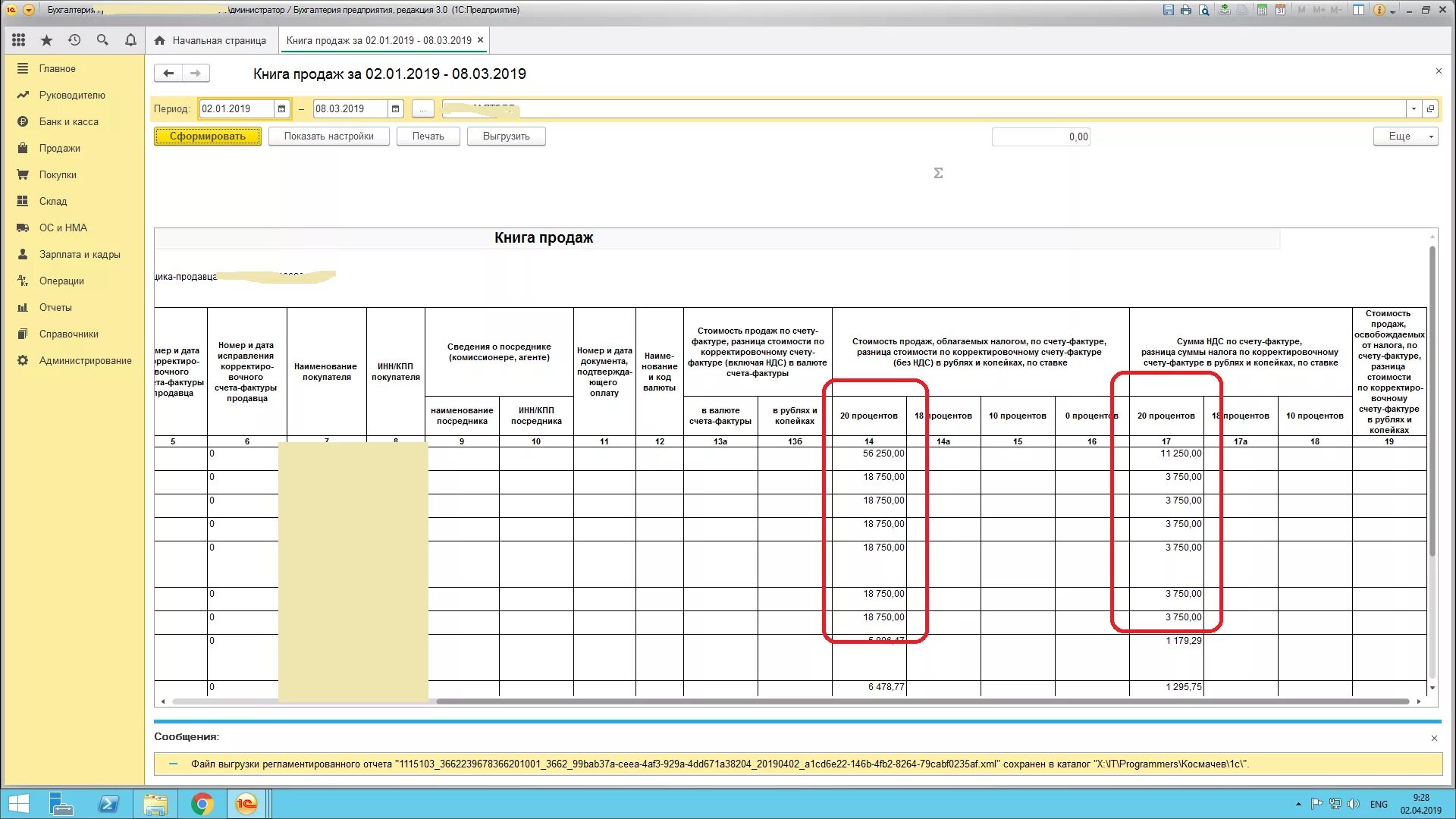Open the Продажи section in sidebar

coord(59,148)
